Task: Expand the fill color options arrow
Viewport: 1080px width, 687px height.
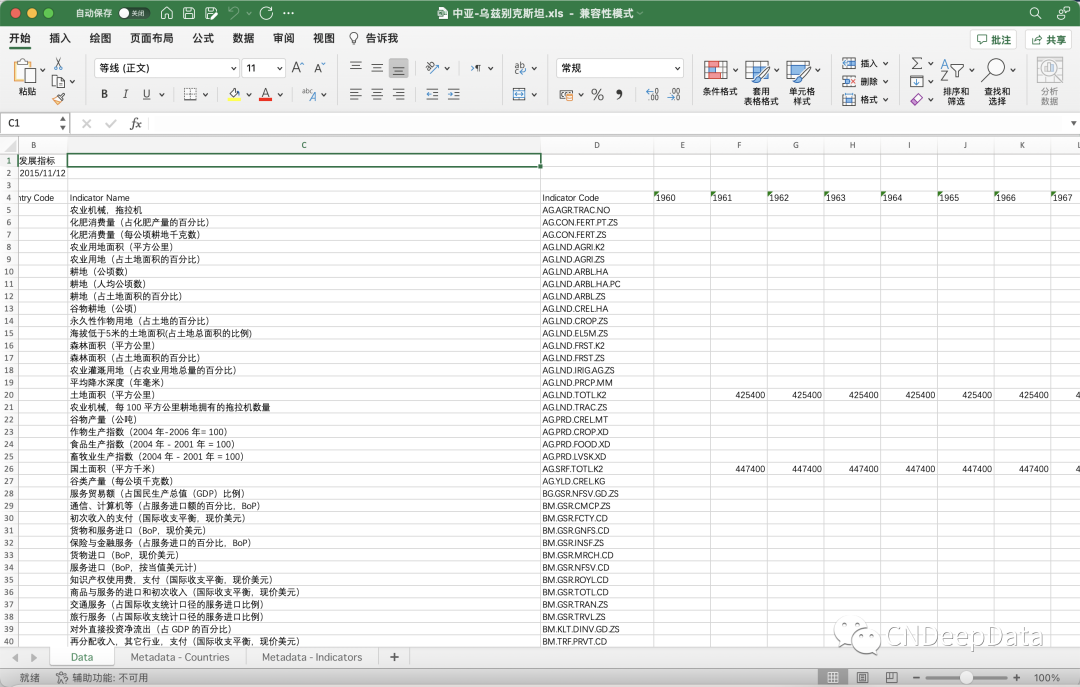Action: click(x=249, y=94)
